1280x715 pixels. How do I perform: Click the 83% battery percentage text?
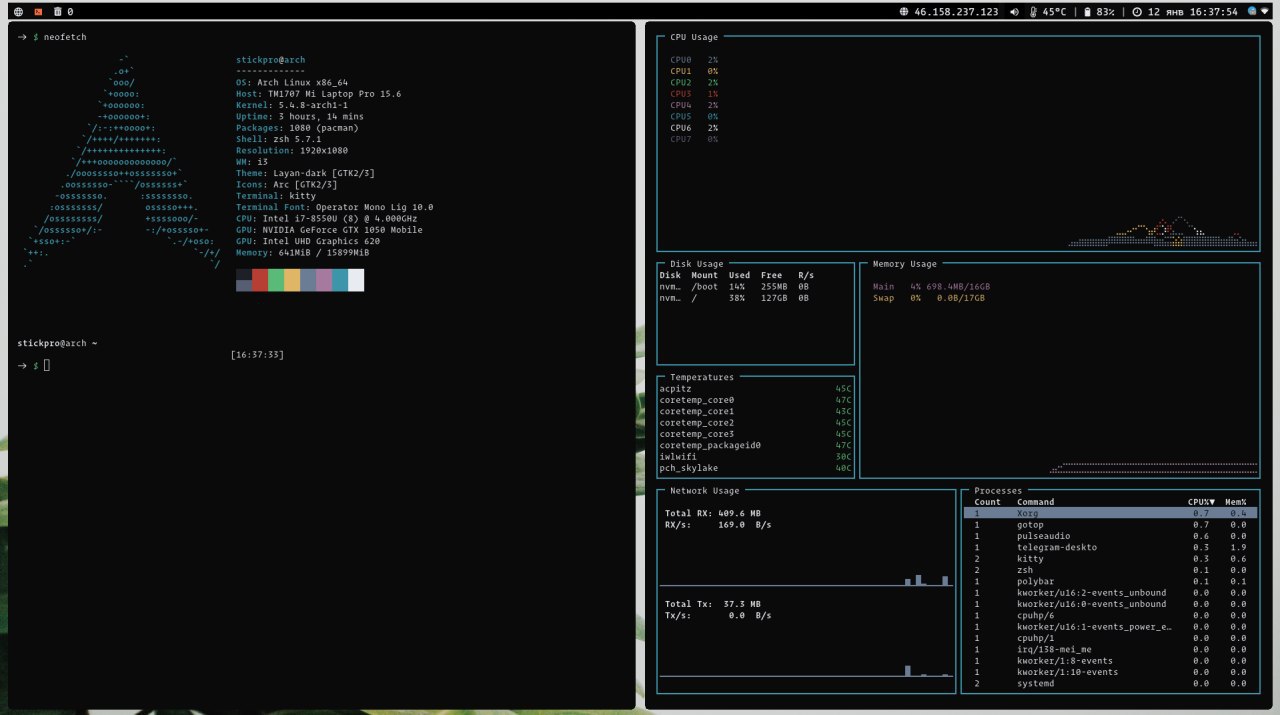coord(1105,12)
